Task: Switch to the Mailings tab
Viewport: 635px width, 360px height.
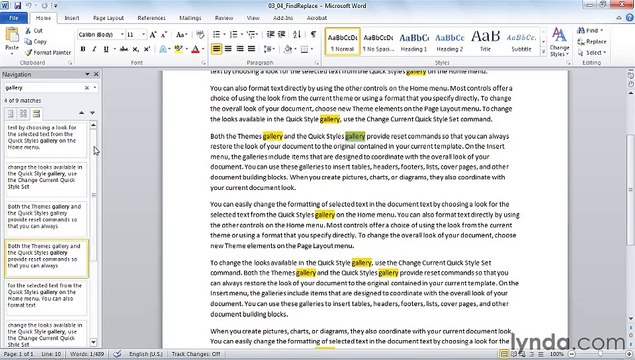Action: [190, 18]
